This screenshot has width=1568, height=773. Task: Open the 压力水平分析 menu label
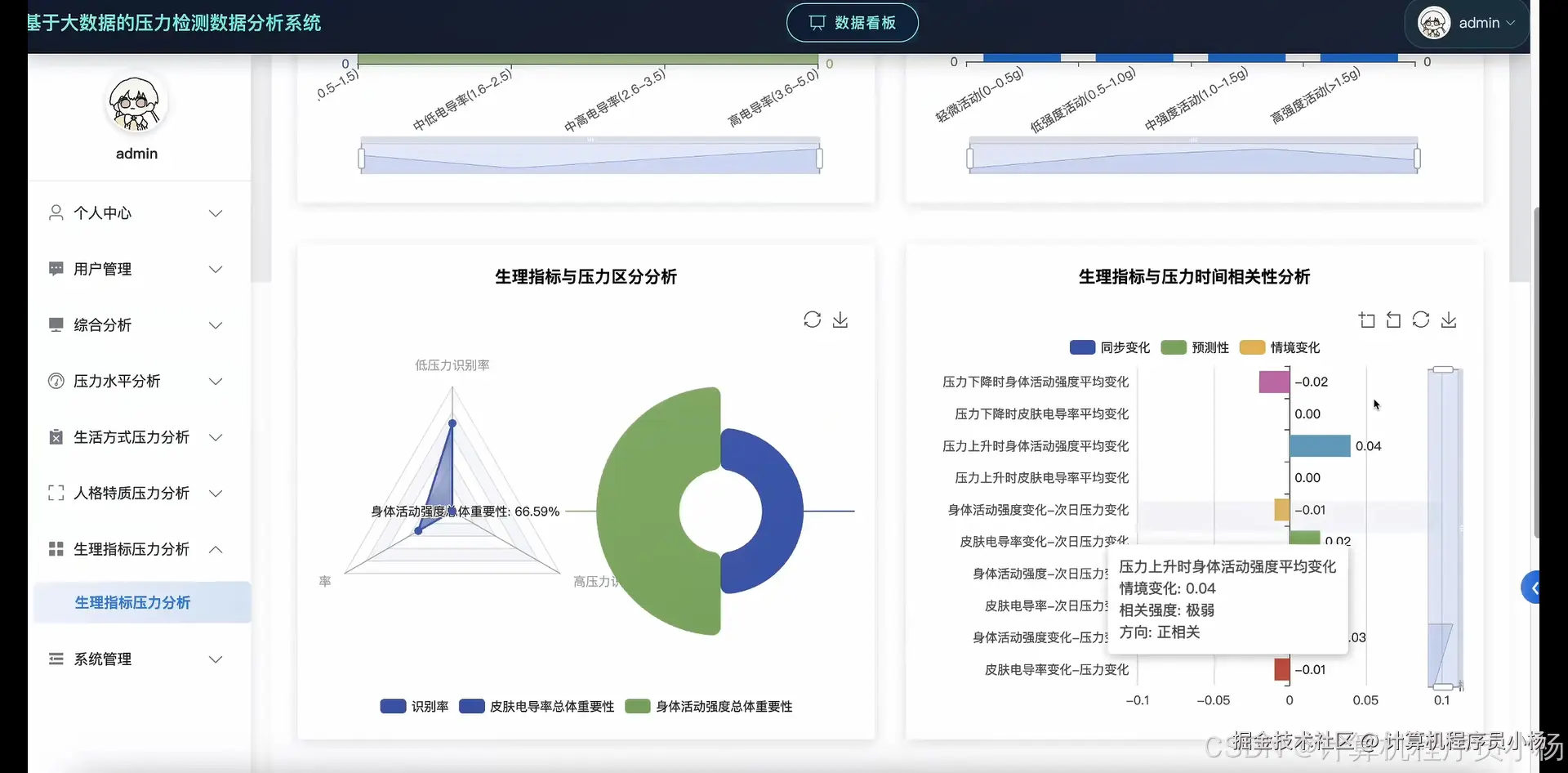point(117,381)
